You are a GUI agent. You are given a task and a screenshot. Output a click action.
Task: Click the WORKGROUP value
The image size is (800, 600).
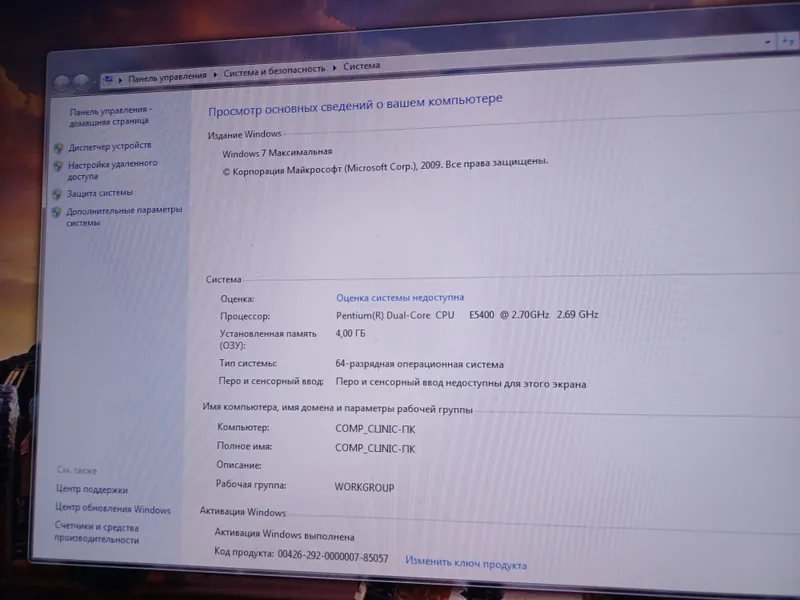point(364,487)
